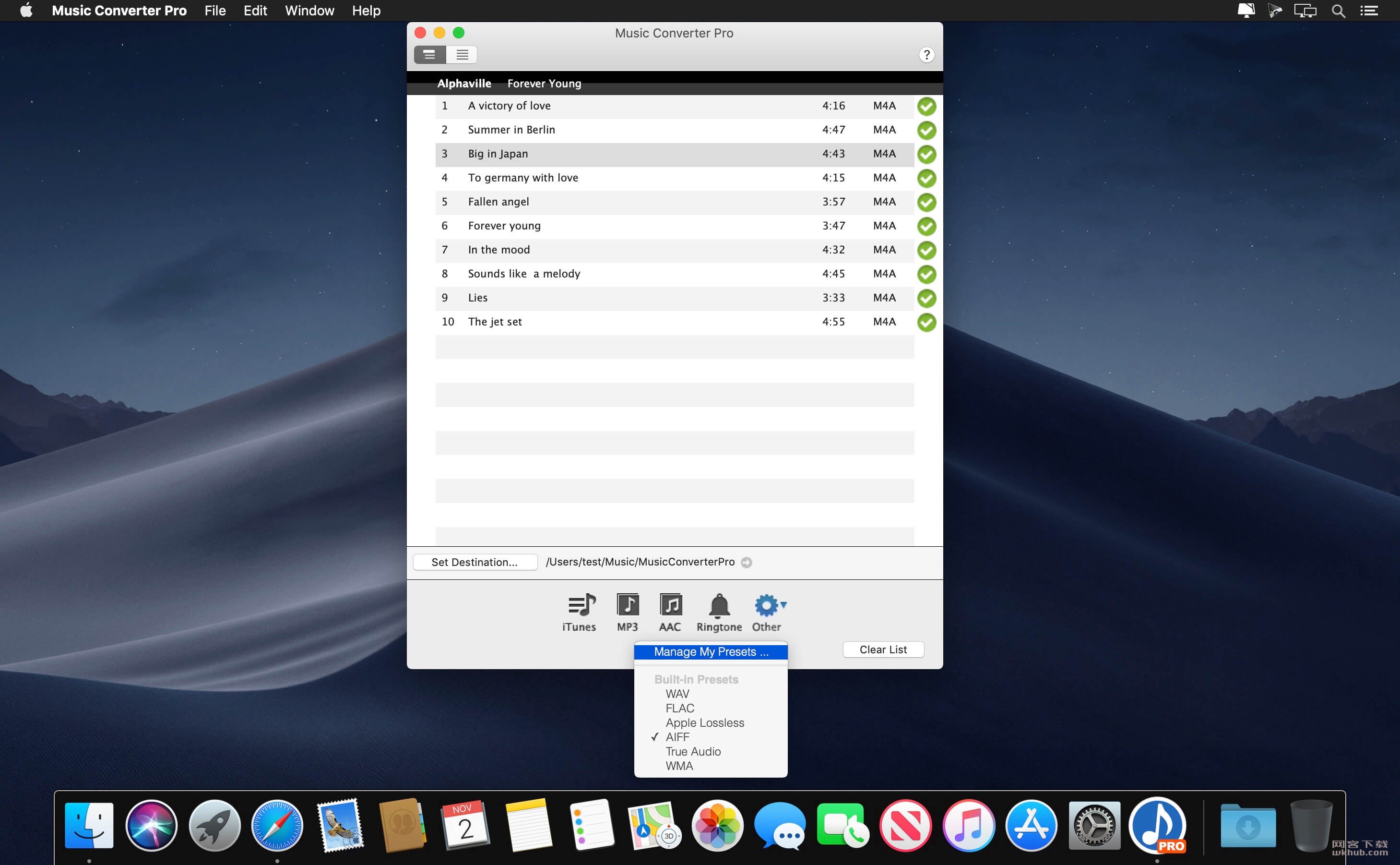Click the Set Destination... button
Screen dimensions: 1400x865
[x=475, y=563]
